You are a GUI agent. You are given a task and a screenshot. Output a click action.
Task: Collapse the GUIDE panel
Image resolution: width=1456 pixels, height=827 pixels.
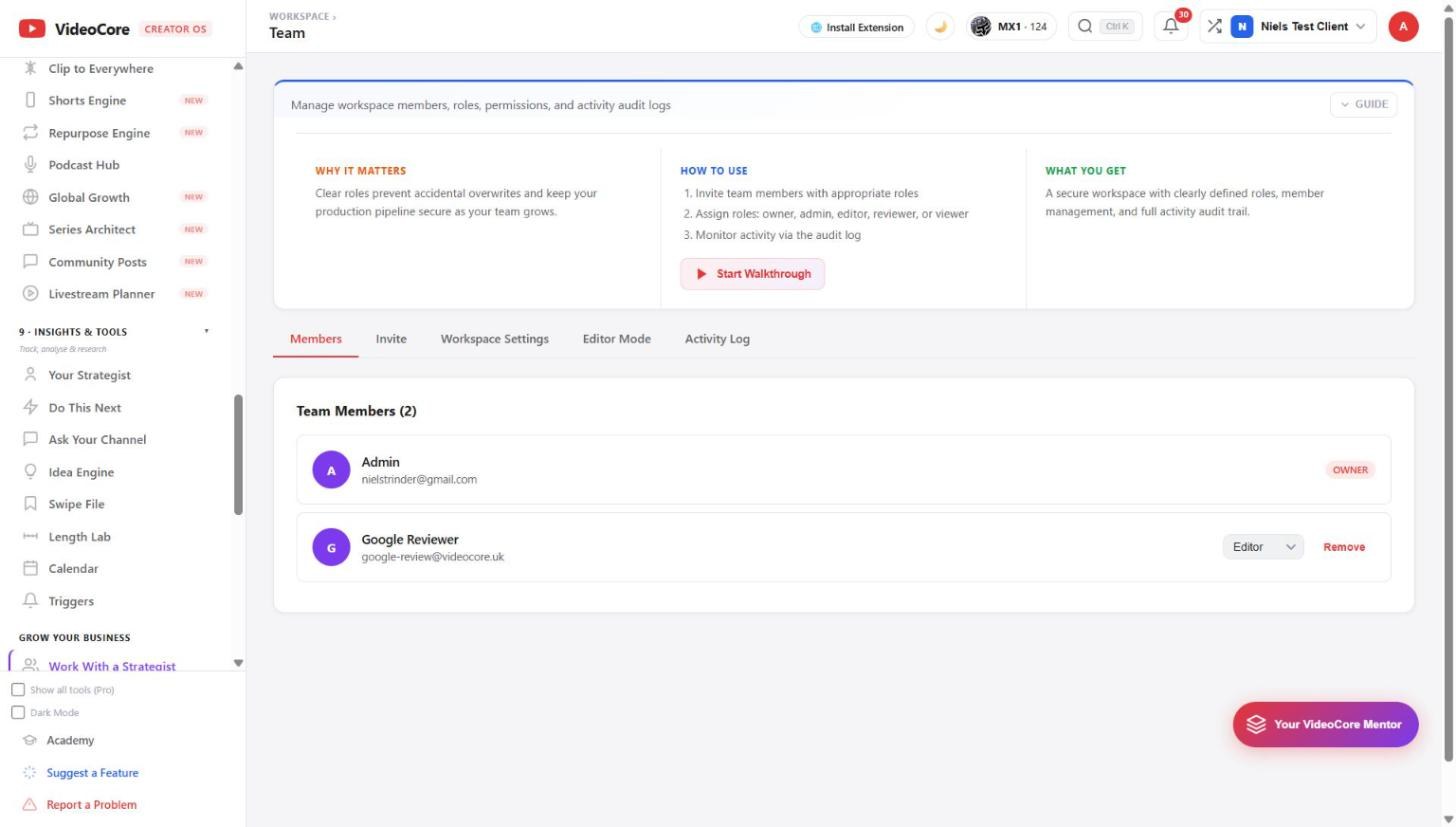pyautogui.click(x=1363, y=104)
